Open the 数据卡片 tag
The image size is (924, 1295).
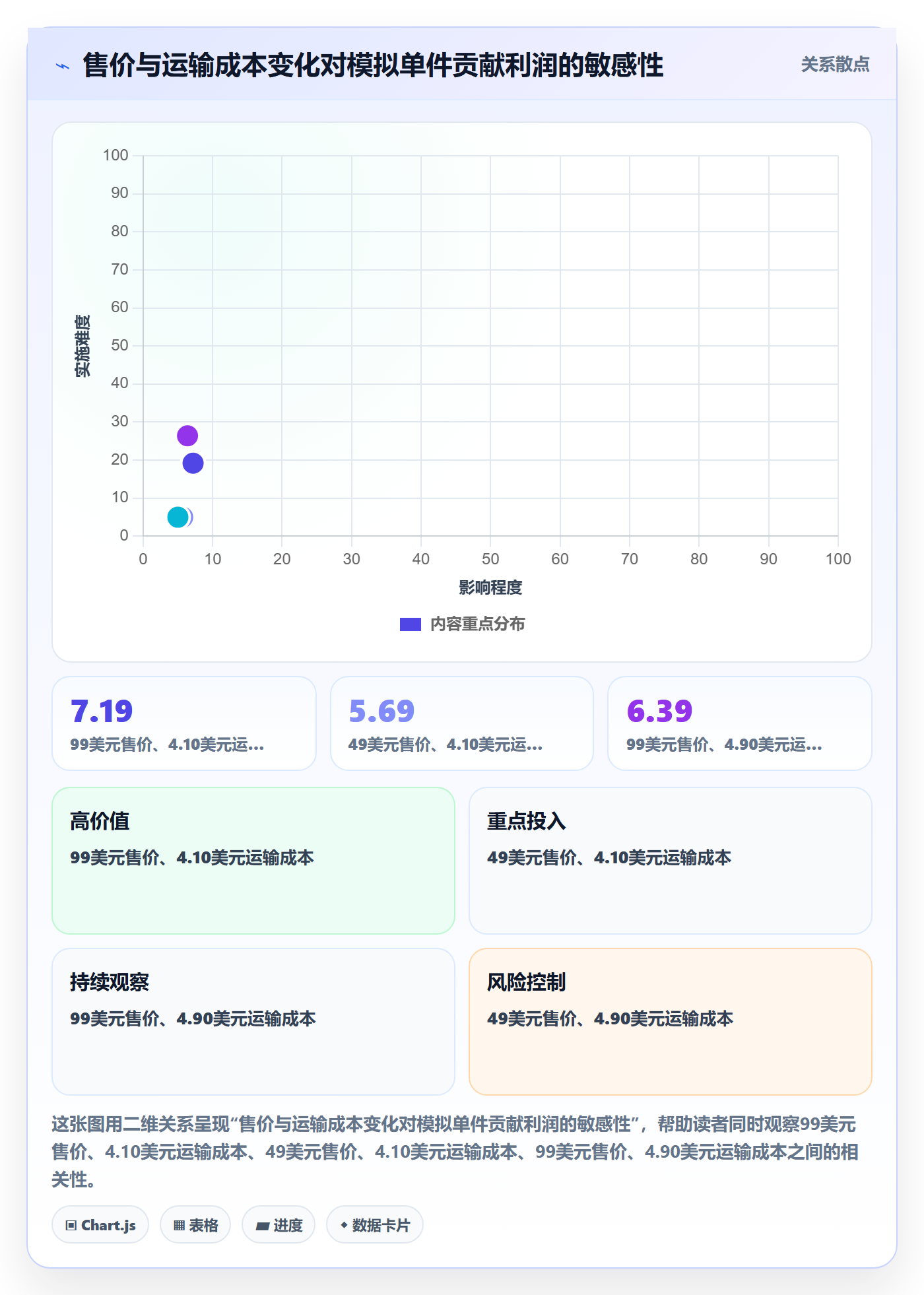[375, 1225]
